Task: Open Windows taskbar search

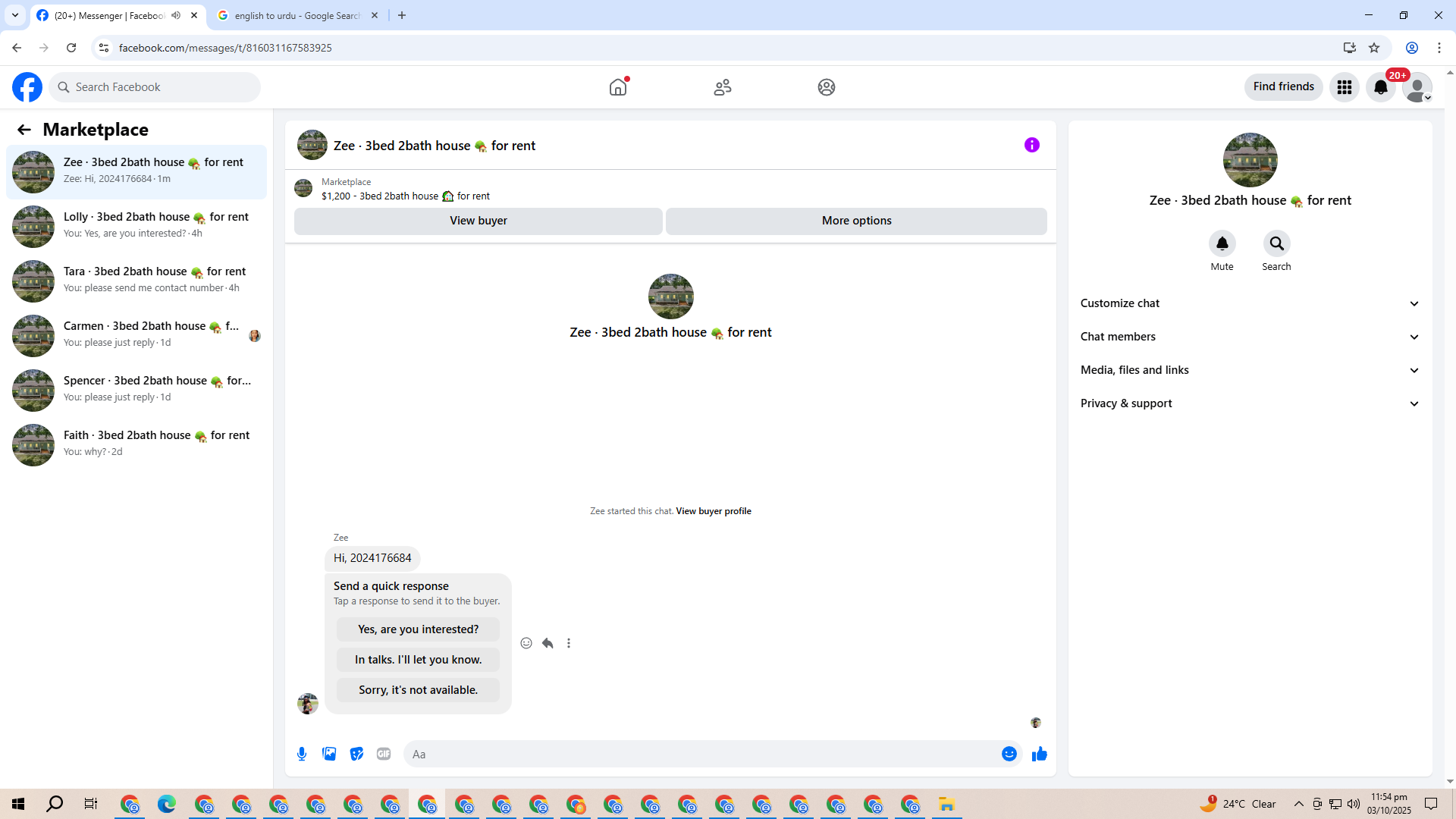Action: [x=55, y=804]
